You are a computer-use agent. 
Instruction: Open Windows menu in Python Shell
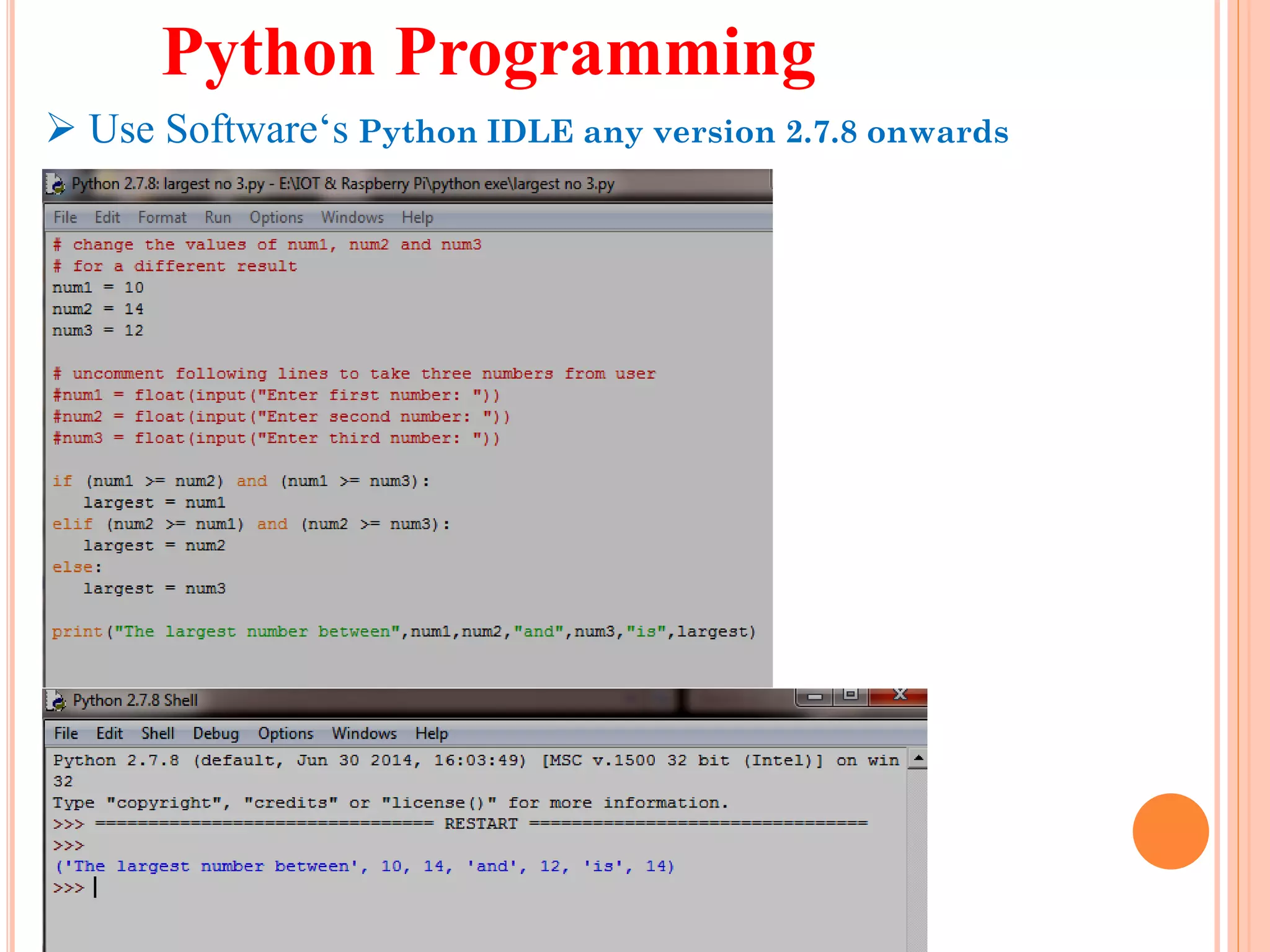364,733
